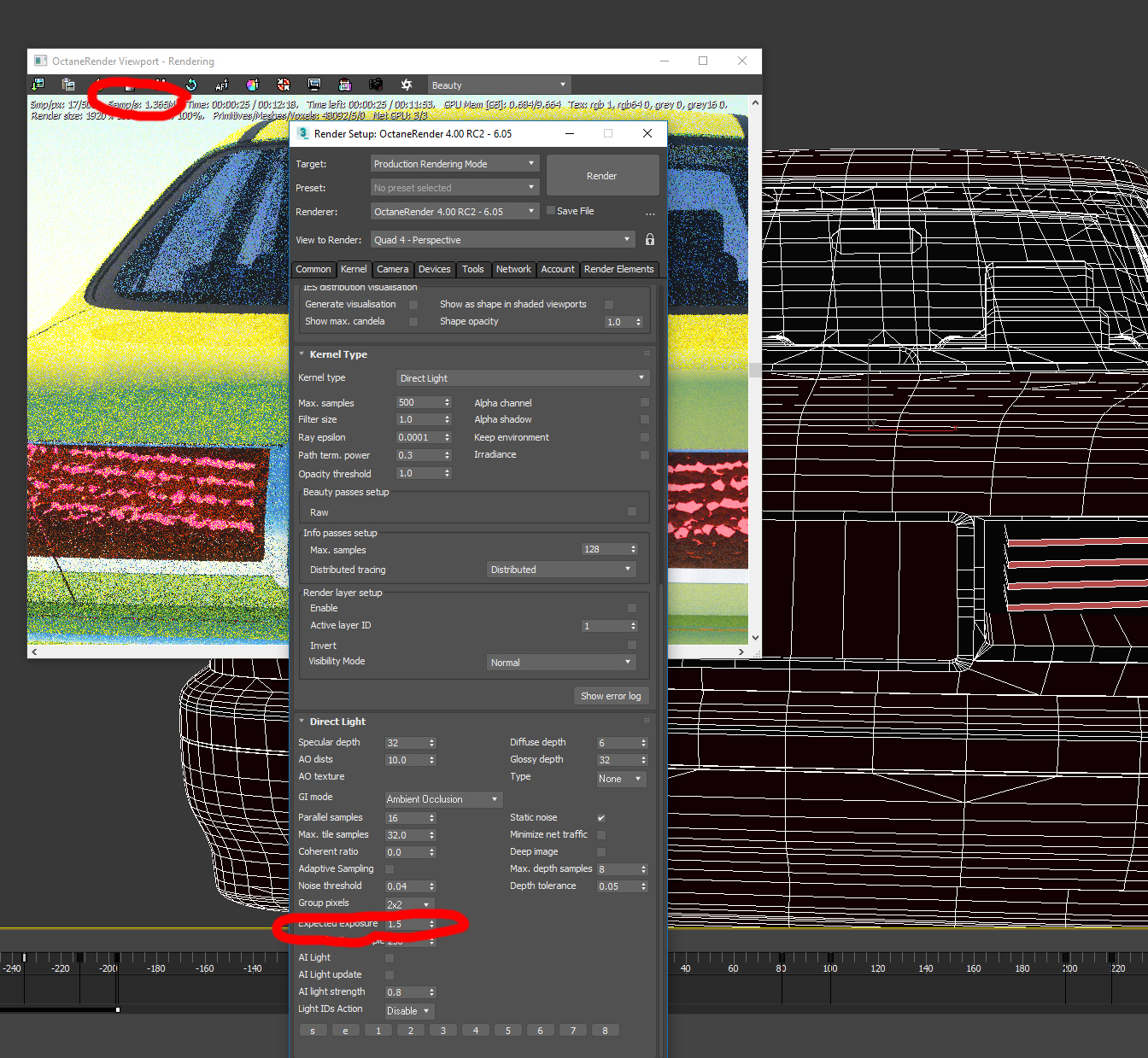Open the Light IDs Action dropdown
1148x1058 pixels.
coord(409,1011)
